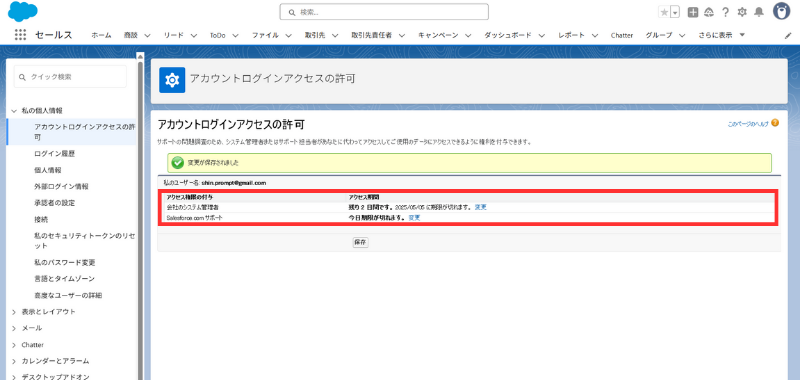Open the 商談 tab
This screenshot has width=800, height=380.
[131, 35]
